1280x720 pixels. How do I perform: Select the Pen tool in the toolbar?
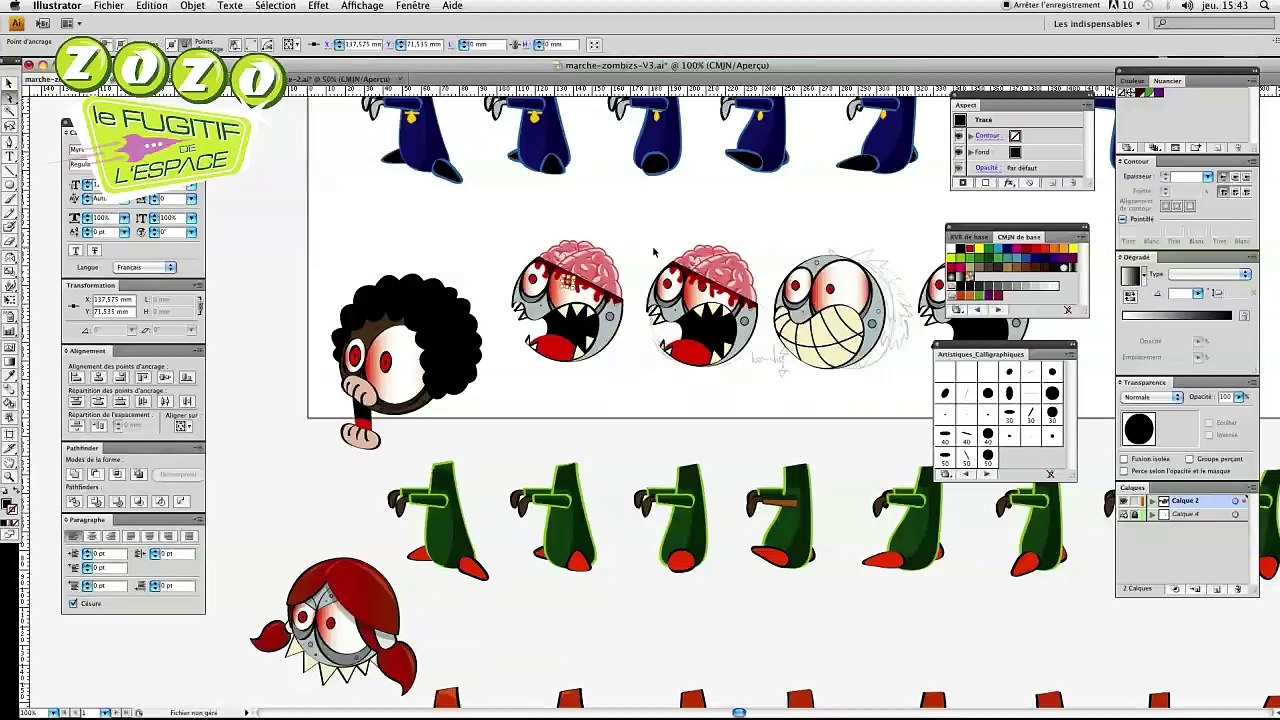[9, 142]
